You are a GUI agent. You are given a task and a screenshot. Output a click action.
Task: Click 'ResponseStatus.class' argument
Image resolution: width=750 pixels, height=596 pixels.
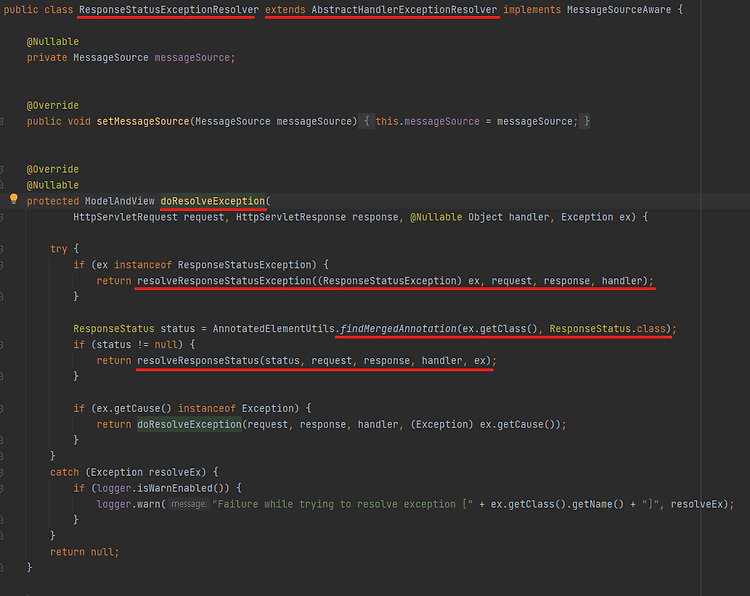pos(607,329)
